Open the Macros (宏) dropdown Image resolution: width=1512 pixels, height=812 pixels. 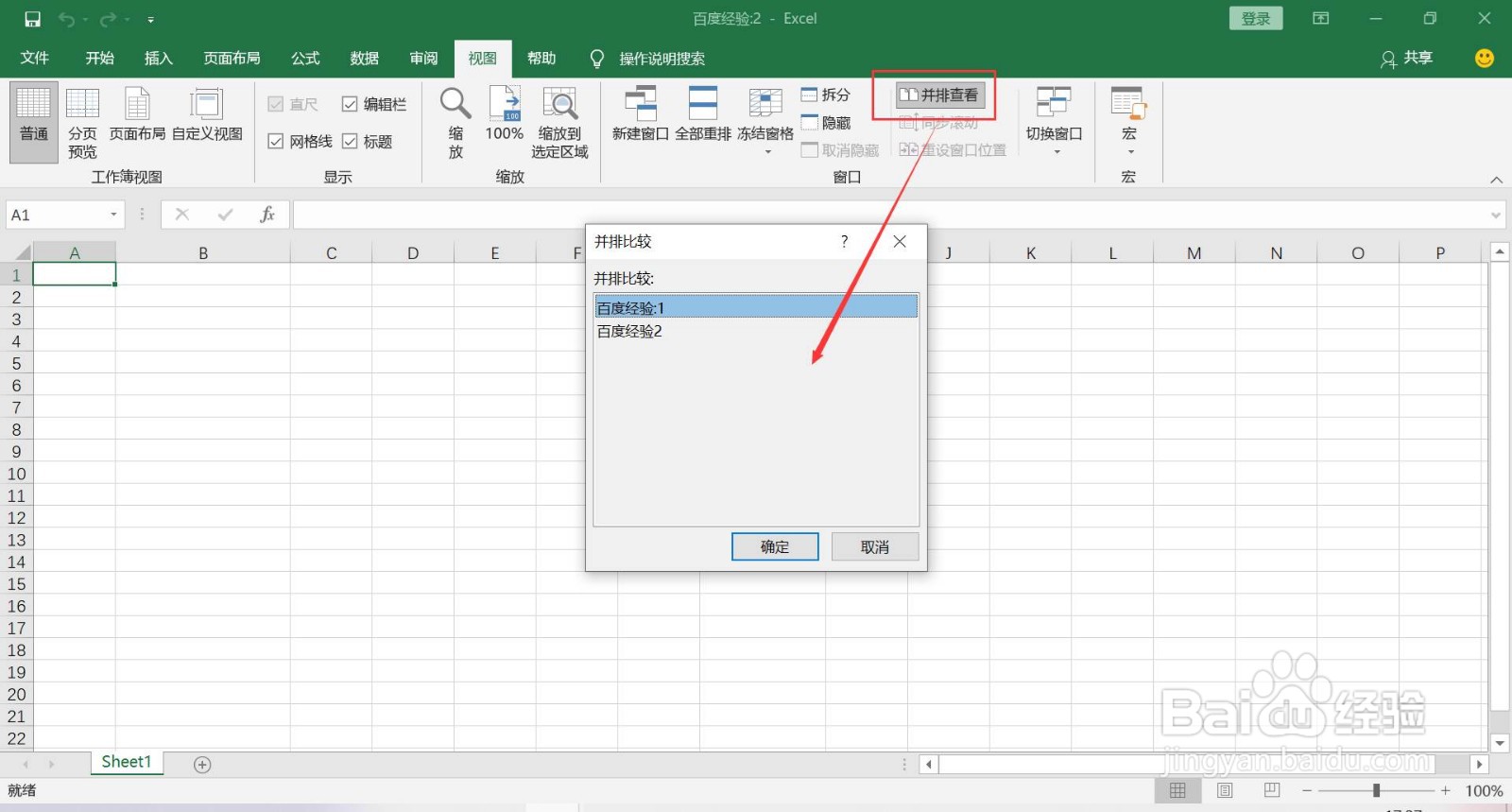click(x=1128, y=121)
